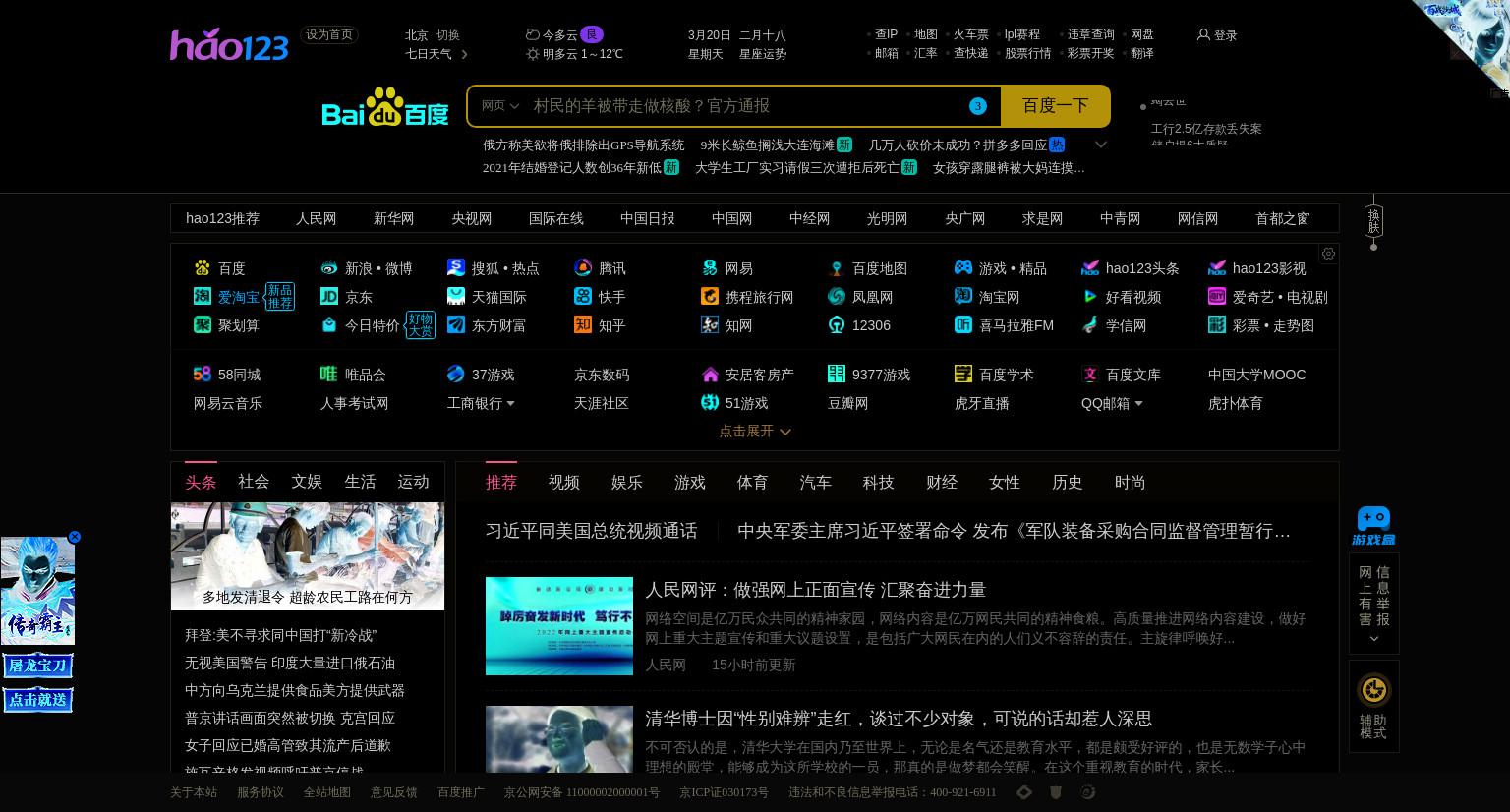Open Kuaishou icon
The image size is (1510, 812).
(x=583, y=296)
